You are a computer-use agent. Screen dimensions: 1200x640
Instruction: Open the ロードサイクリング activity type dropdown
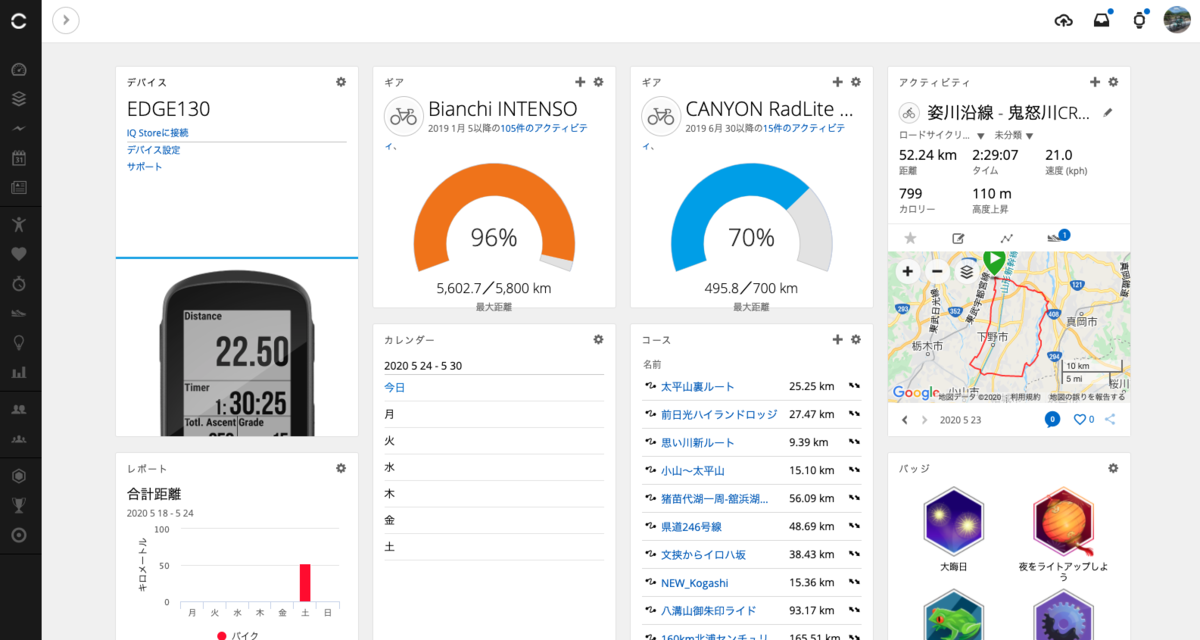click(942, 135)
